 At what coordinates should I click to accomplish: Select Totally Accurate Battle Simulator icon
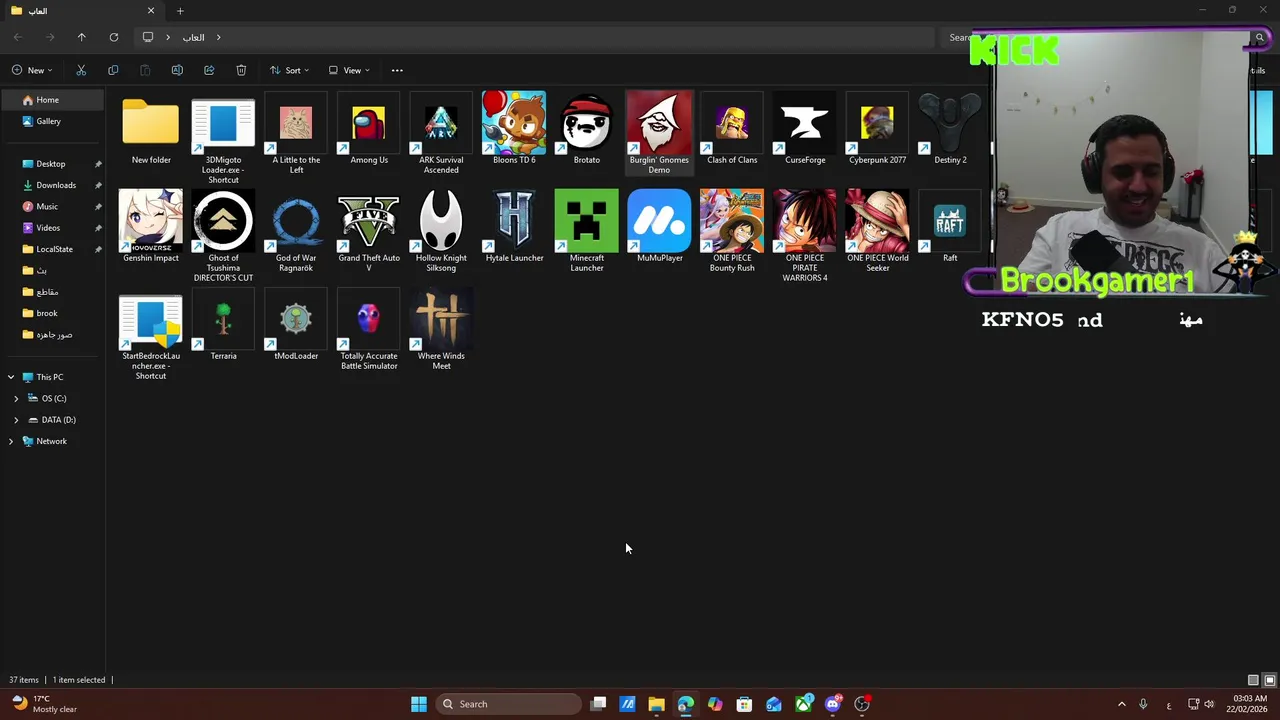[x=369, y=329]
